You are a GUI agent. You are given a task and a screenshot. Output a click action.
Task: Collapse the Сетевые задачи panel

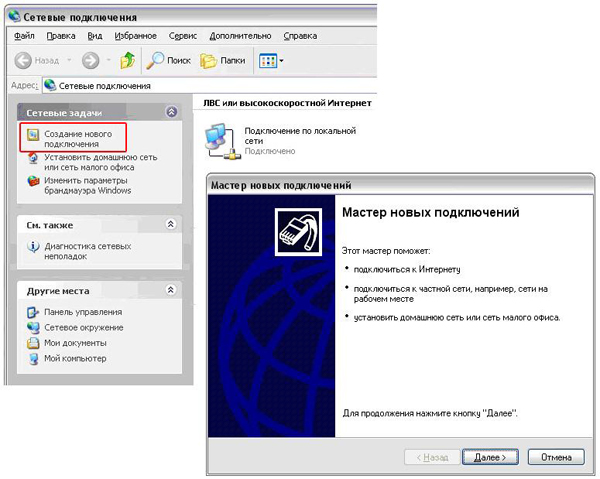click(x=171, y=112)
